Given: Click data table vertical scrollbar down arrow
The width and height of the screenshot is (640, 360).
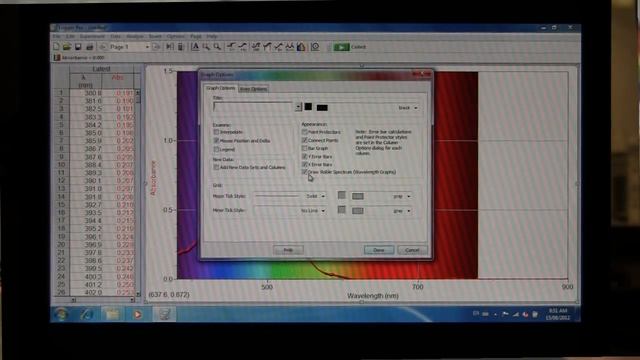Looking at the screenshot, I should (x=138, y=294).
